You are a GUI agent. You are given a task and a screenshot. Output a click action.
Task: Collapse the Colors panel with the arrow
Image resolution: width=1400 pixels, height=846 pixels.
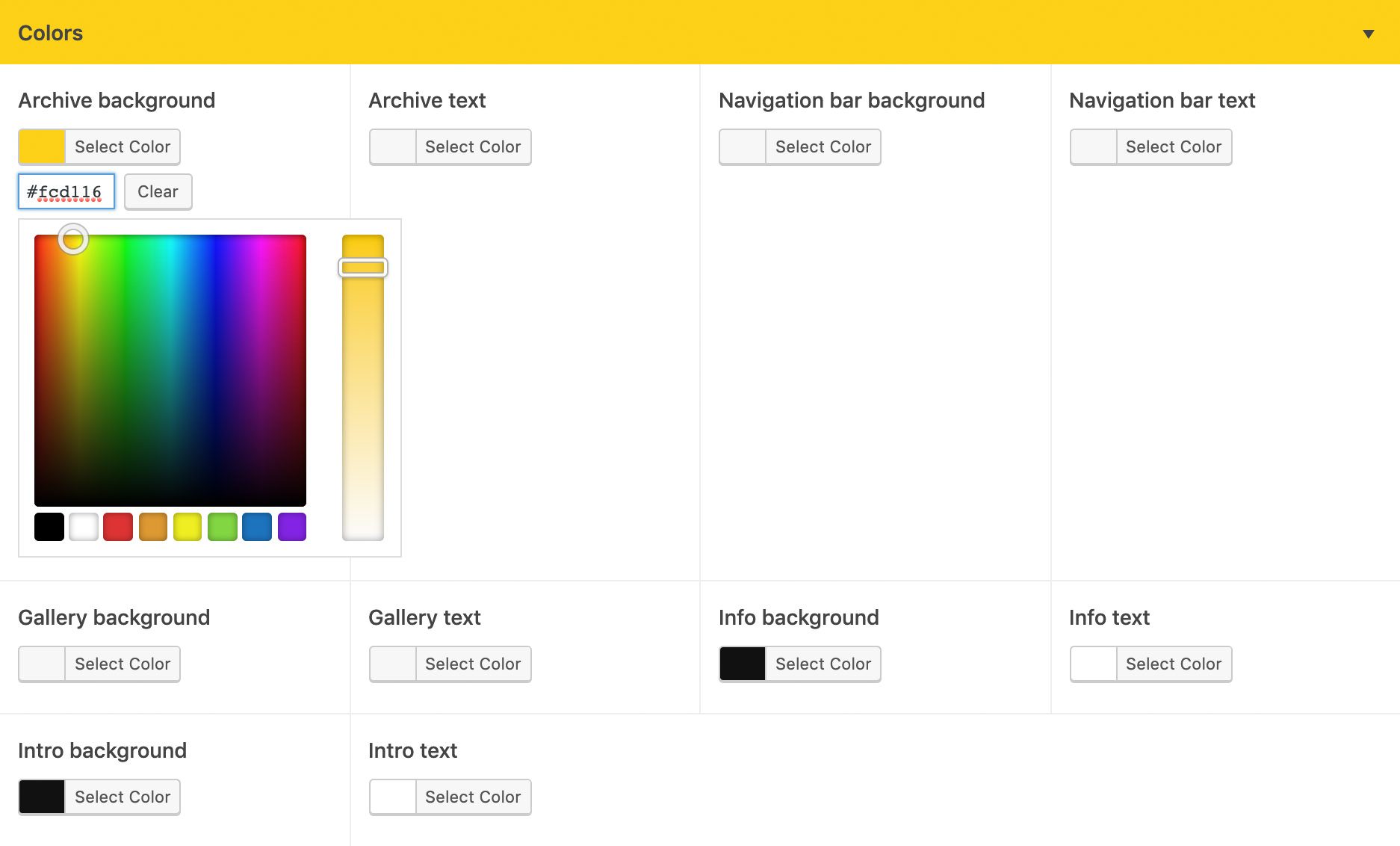pos(1368,34)
